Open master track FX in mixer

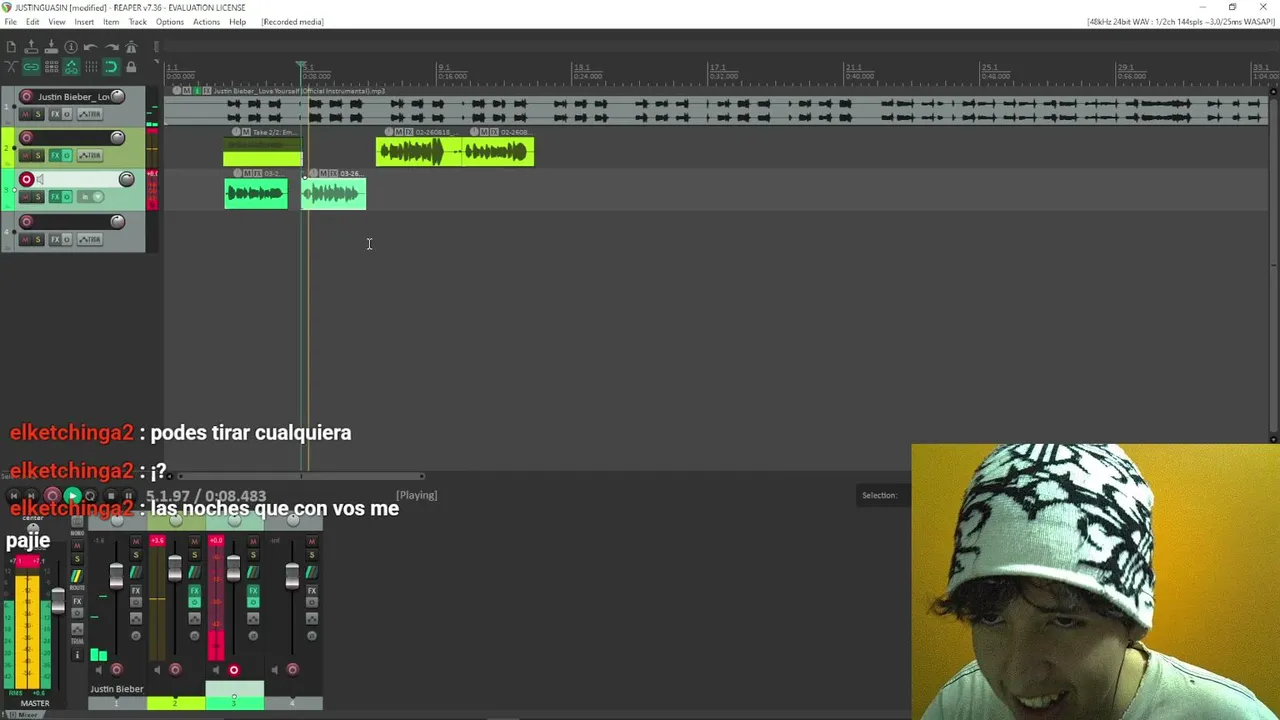coord(77,602)
